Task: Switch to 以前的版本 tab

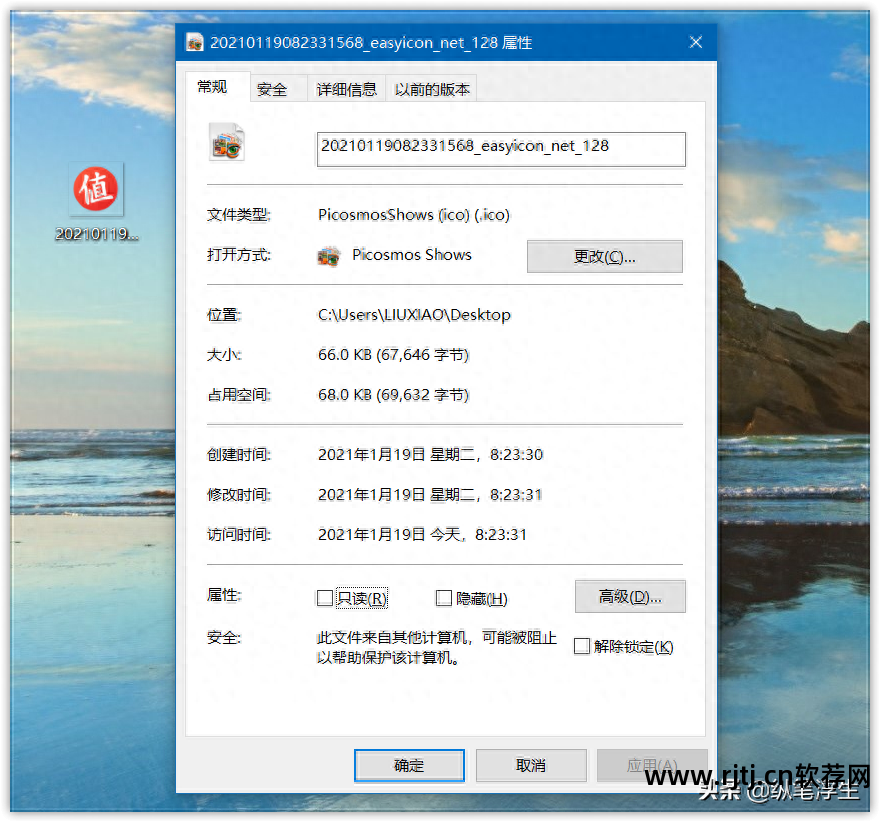Action: tap(432, 89)
